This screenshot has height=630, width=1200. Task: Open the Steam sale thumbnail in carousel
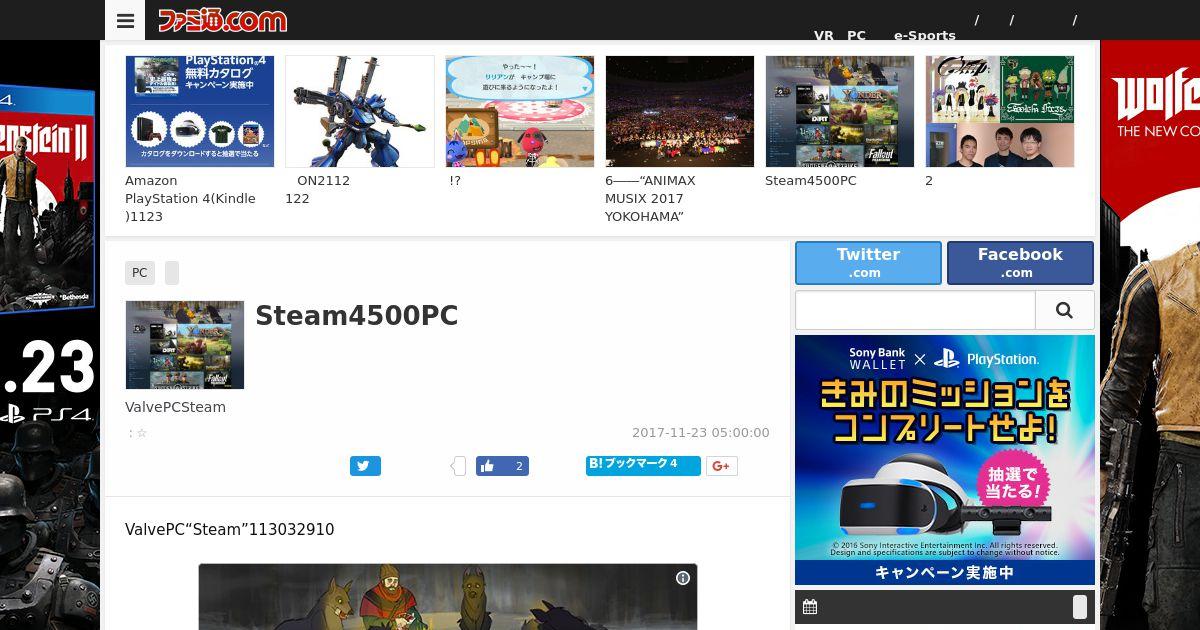tap(840, 111)
